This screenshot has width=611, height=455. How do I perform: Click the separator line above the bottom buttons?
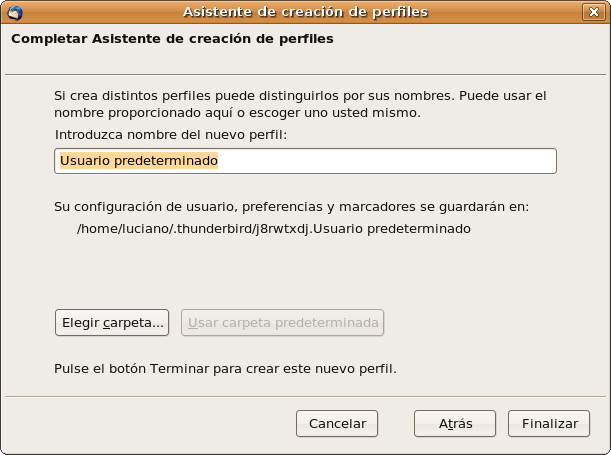(x=305, y=395)
